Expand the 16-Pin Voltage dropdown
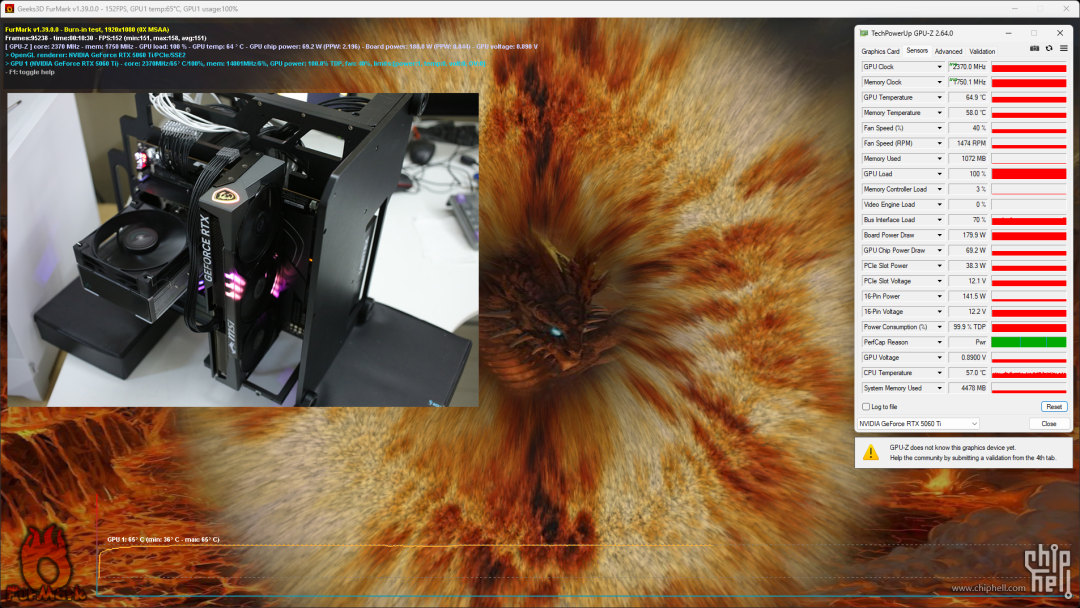This screenshot has width=1080, height=608. point(939,312)
